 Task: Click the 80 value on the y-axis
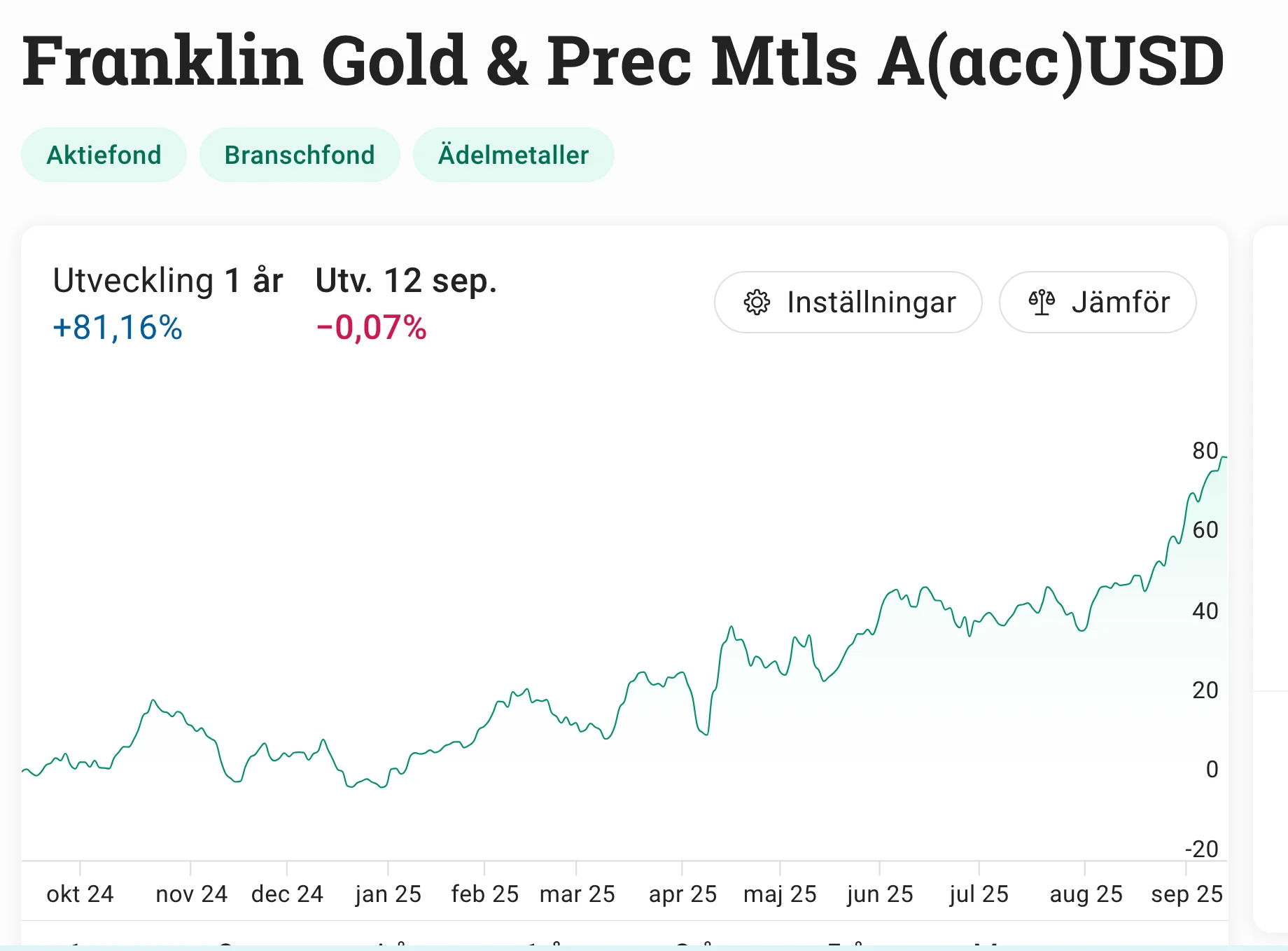(1205, 451)
